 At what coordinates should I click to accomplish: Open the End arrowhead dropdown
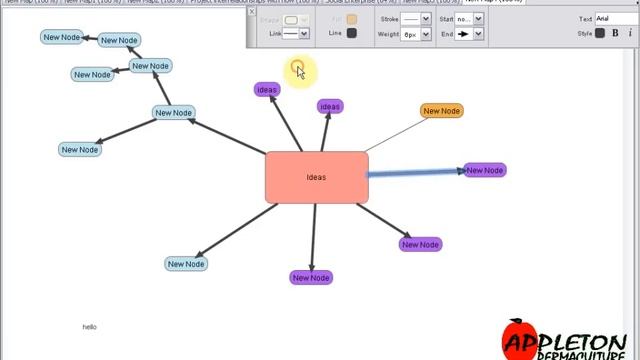coord(478,34)
